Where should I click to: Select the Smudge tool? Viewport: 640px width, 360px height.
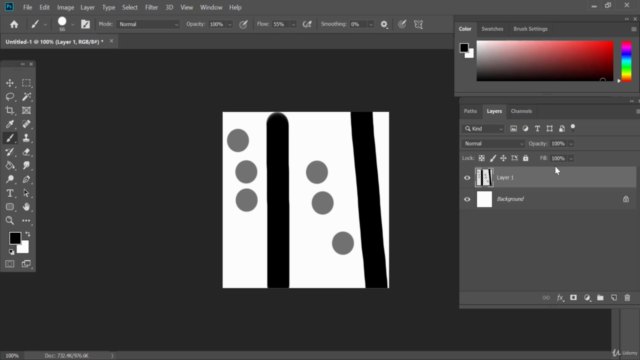pyautogui.click(x=26, y=165)
